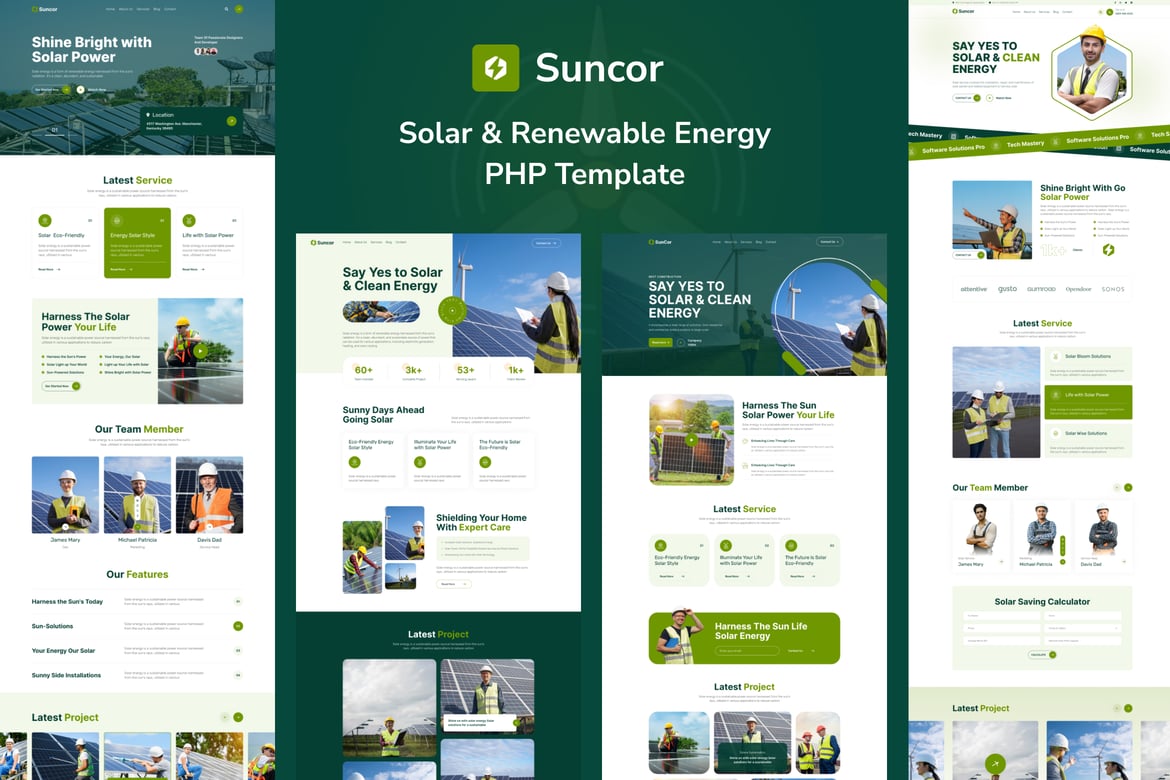Click the SONOS brand logo
The image size is (1170, 780).
(1113, 289)
